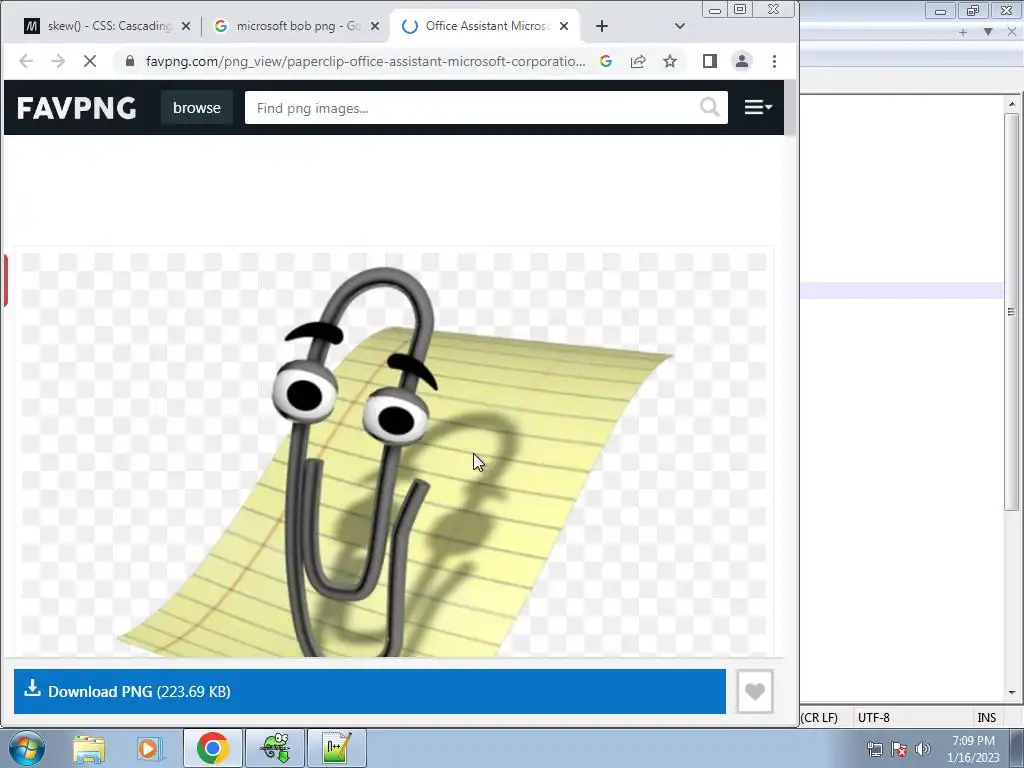Close the skew() CSS tab

pyautogui.click(x=185, y=26)
